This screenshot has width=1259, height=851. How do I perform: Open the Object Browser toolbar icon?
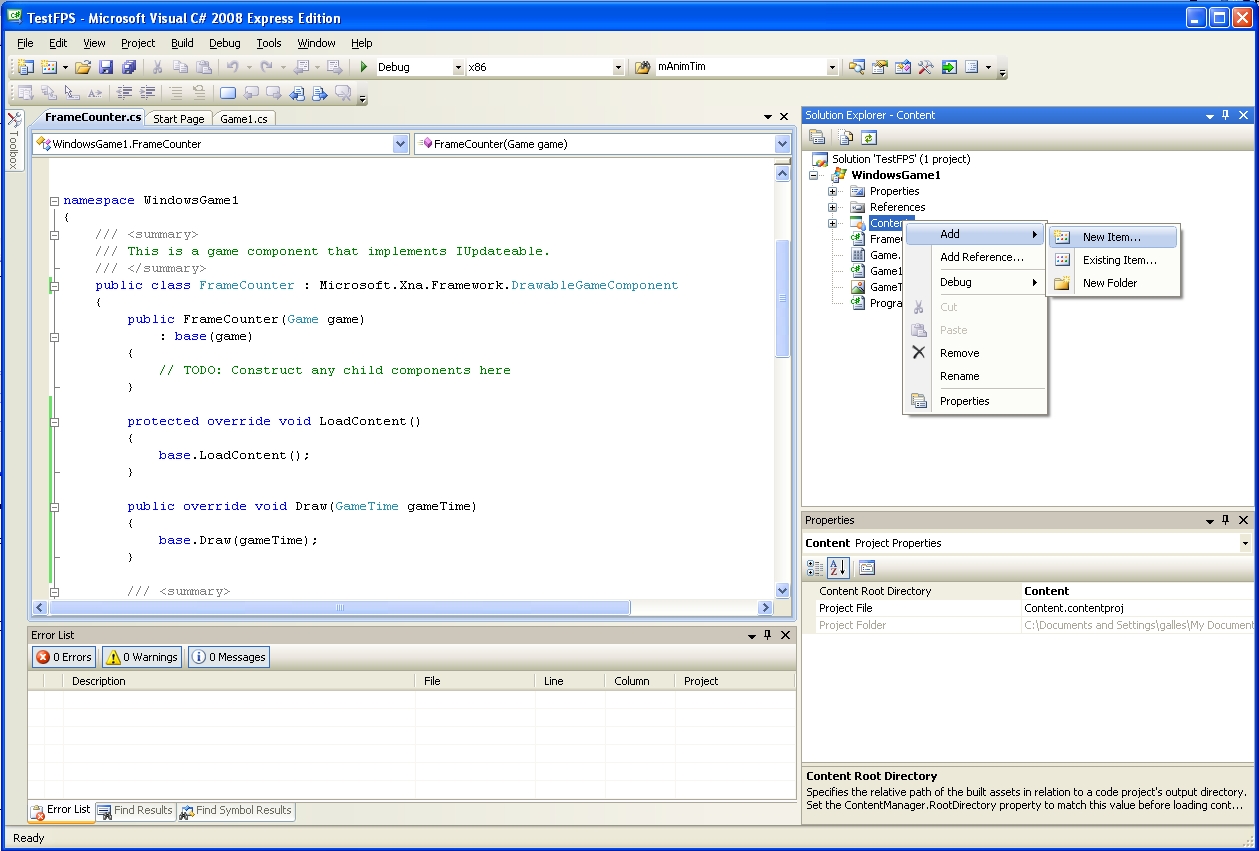click(x=903, y=67)
